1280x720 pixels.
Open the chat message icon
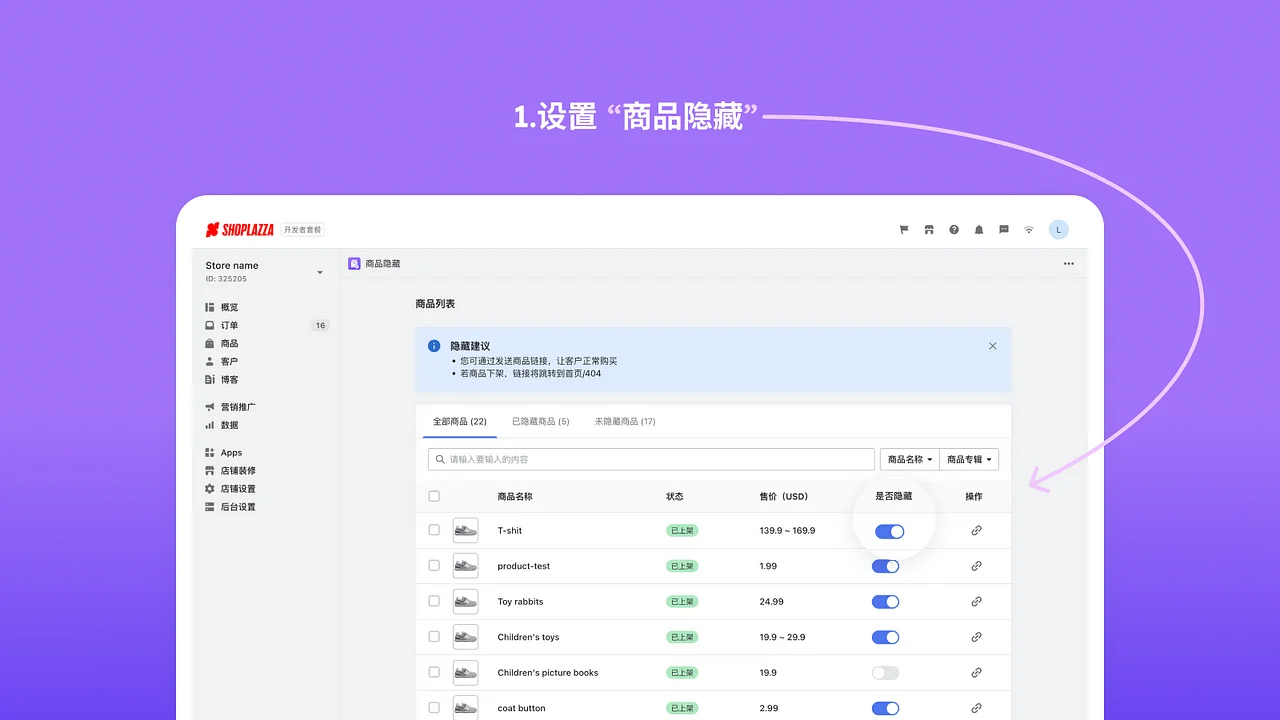pos(1004,230)
